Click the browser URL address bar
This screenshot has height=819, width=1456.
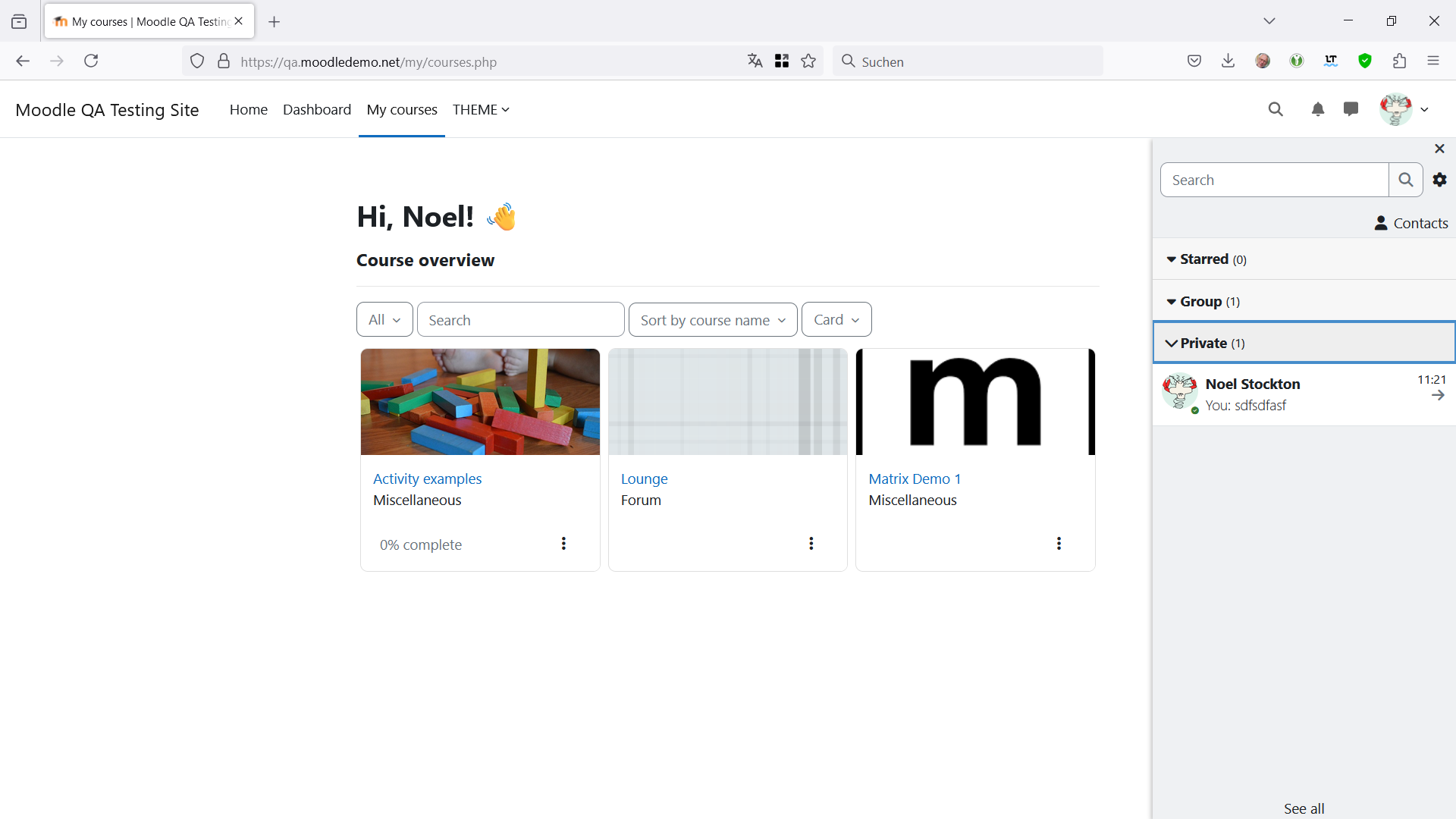pos(485,61)
